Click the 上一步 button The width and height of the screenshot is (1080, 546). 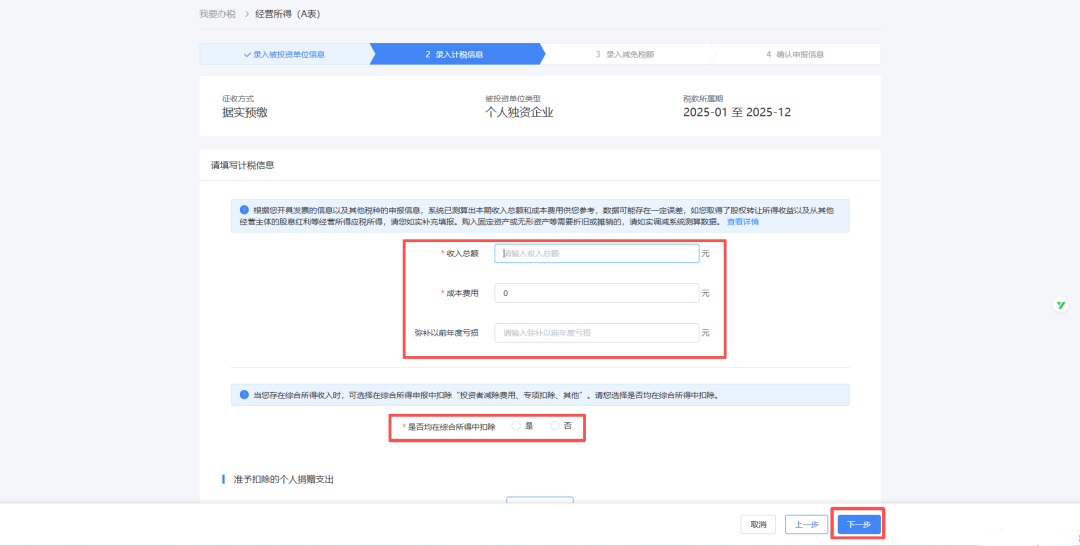tap(808, 524)
